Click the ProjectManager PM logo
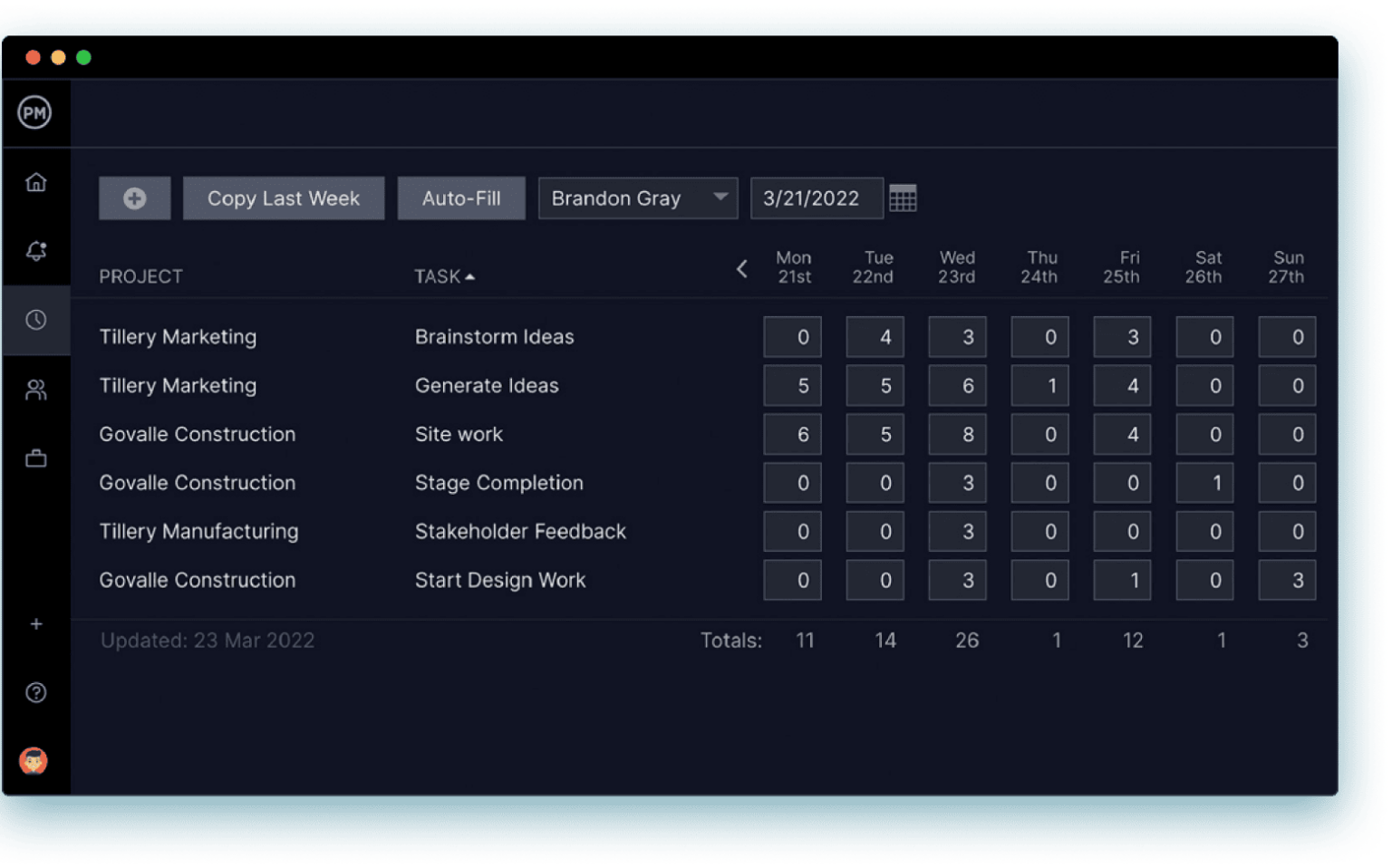This screenshot has width=1392, height=868. (35, 112)
